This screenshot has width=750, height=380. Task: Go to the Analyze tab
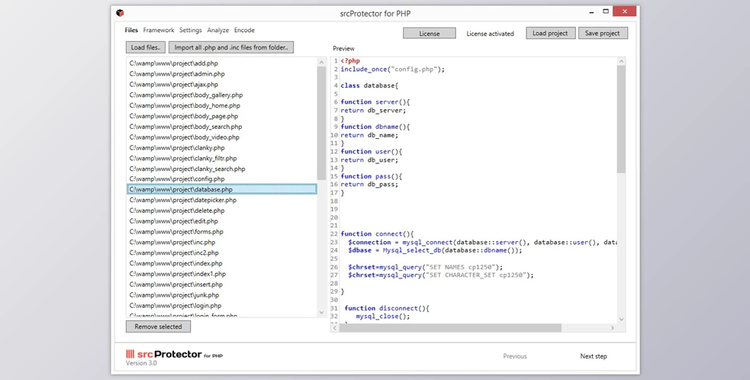point(218,30)
